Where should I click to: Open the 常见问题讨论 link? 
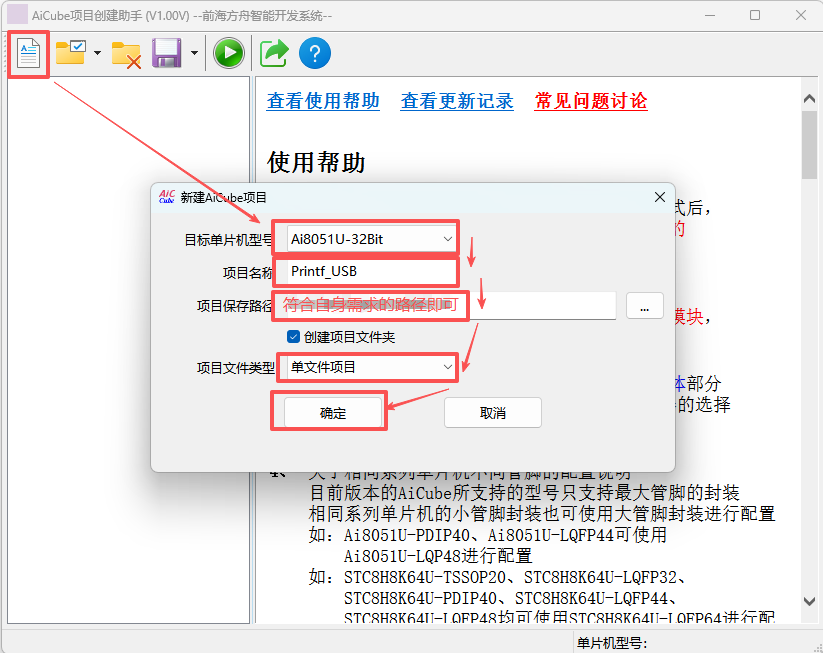click(591, 101)
